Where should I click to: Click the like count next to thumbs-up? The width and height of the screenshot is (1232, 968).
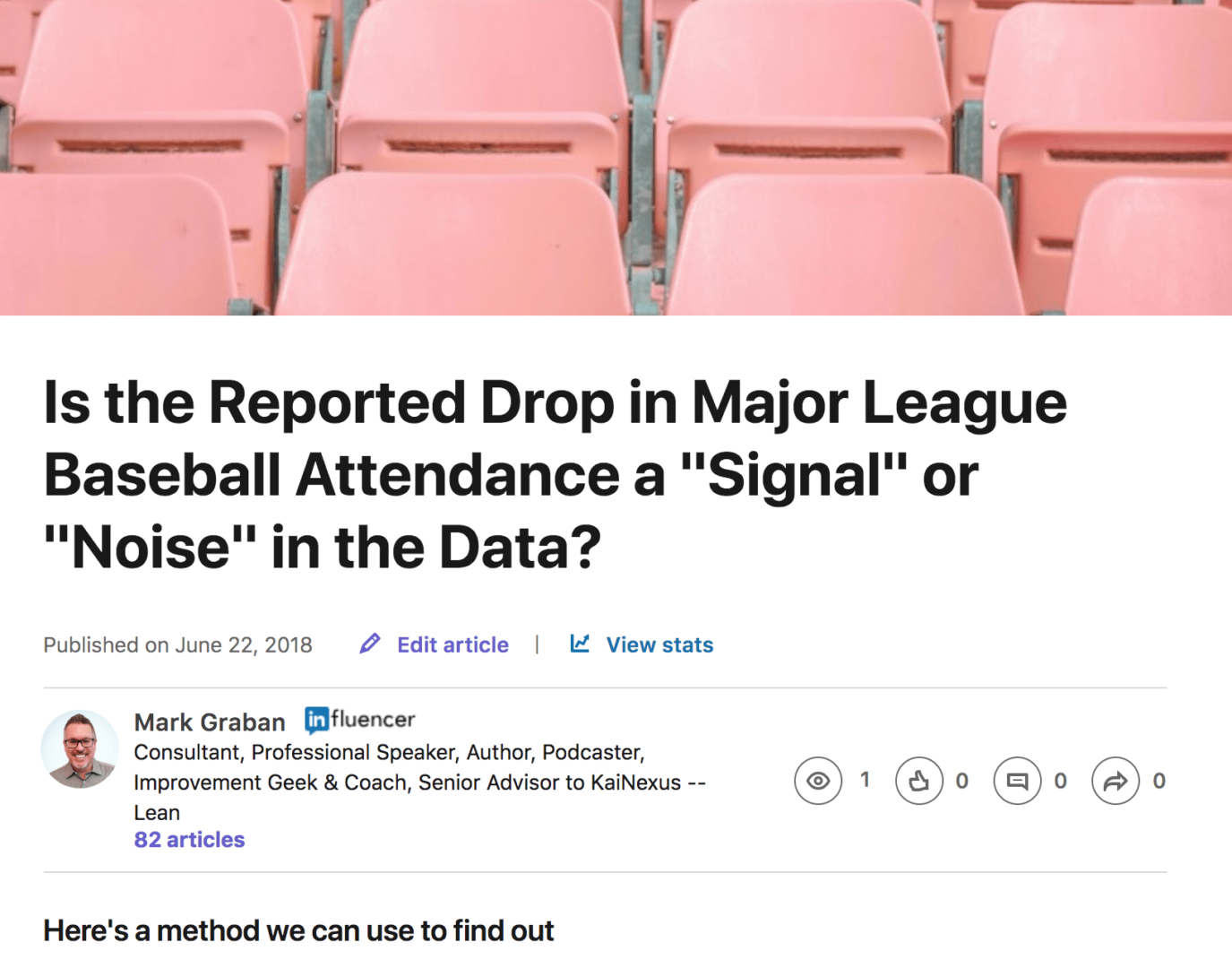pyautogui.click(x=961, y=781)
